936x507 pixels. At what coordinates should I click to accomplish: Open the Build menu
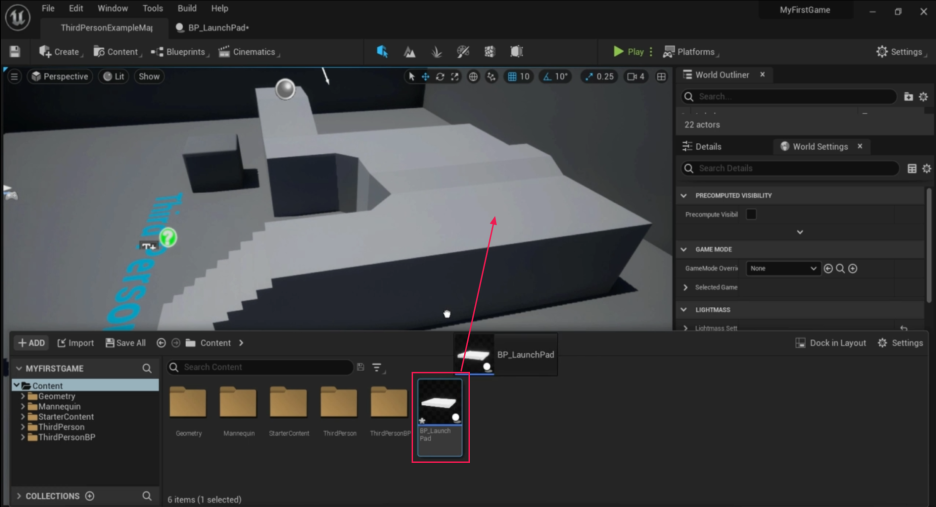pyautogui.click(x=187, y=8)
